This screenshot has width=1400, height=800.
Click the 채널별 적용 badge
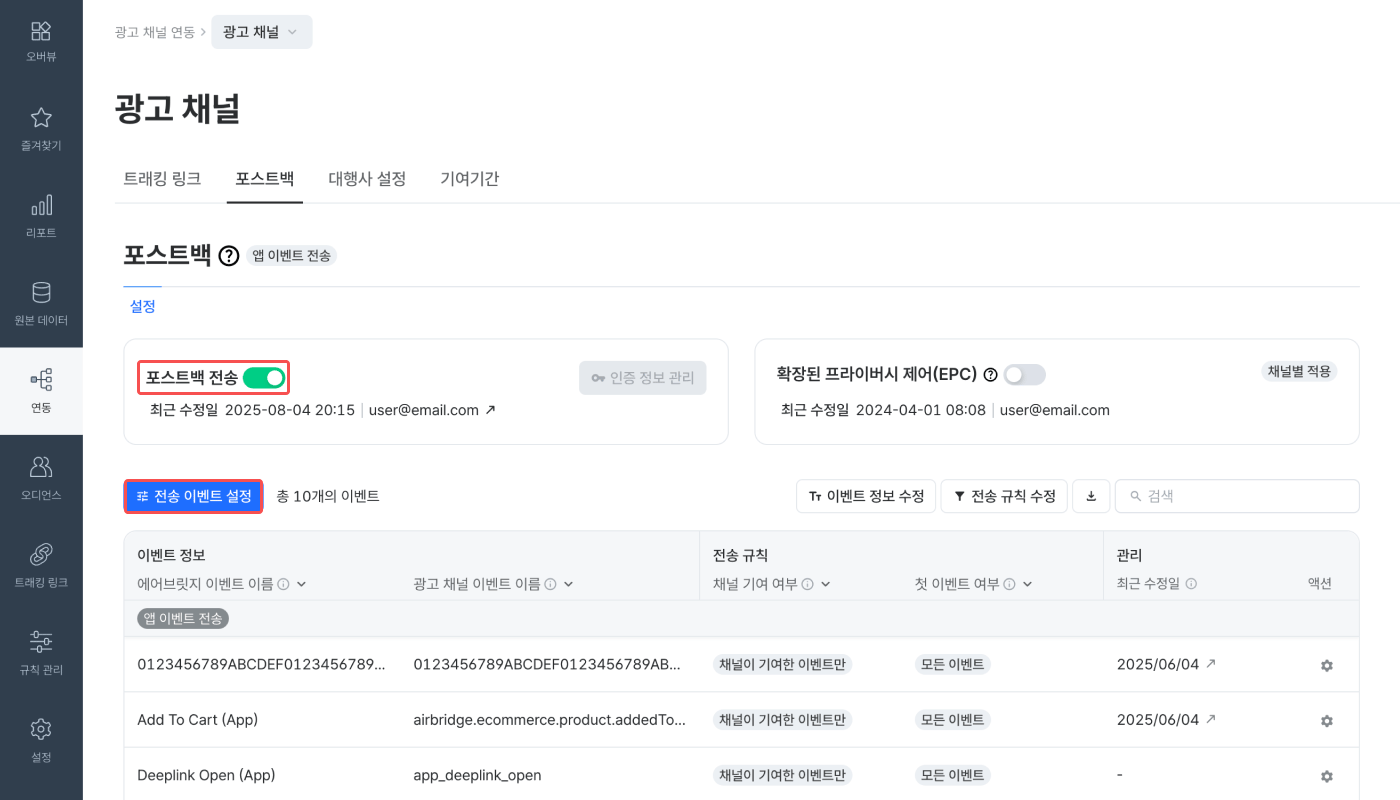click(1299, 371)
